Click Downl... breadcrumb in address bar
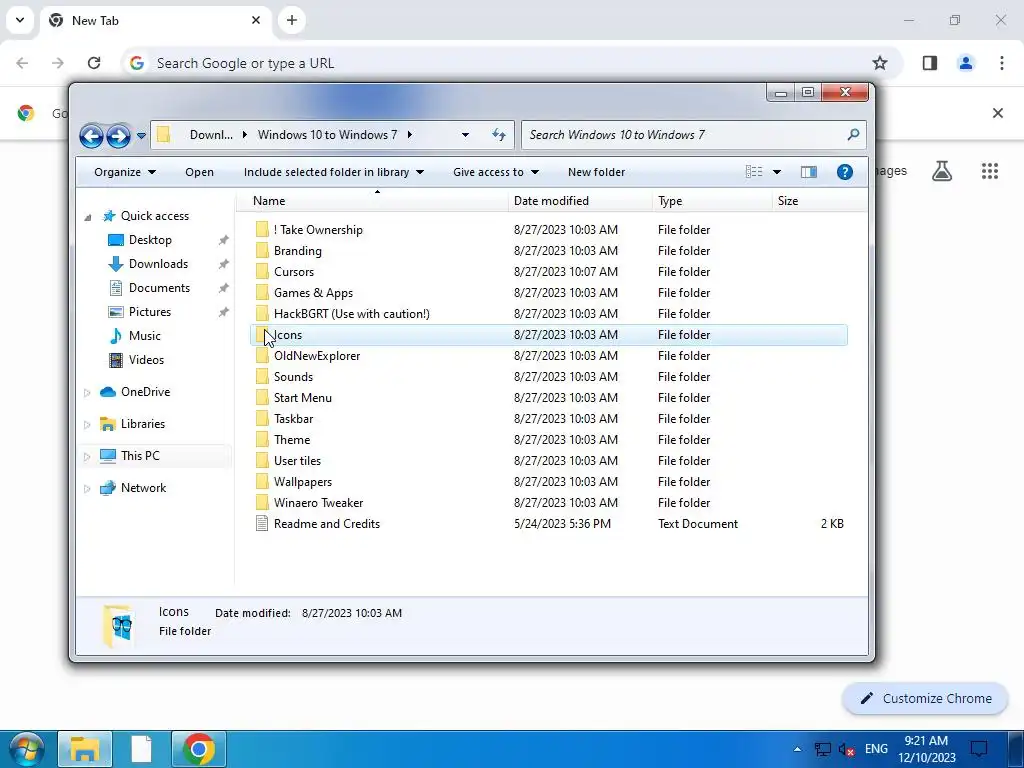This screenshot has width=1024, height=768. (x=211, y=135)
